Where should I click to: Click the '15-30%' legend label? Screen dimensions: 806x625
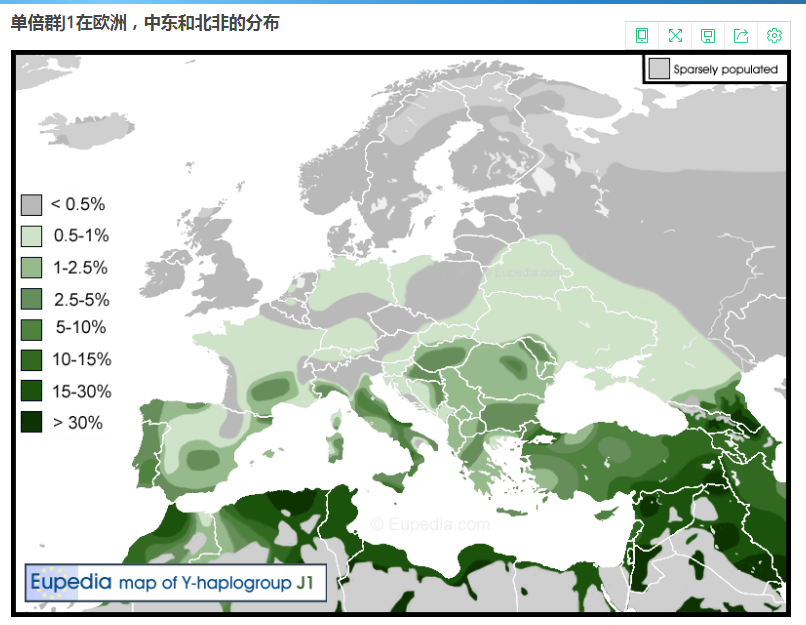click(x=82, y=391)
